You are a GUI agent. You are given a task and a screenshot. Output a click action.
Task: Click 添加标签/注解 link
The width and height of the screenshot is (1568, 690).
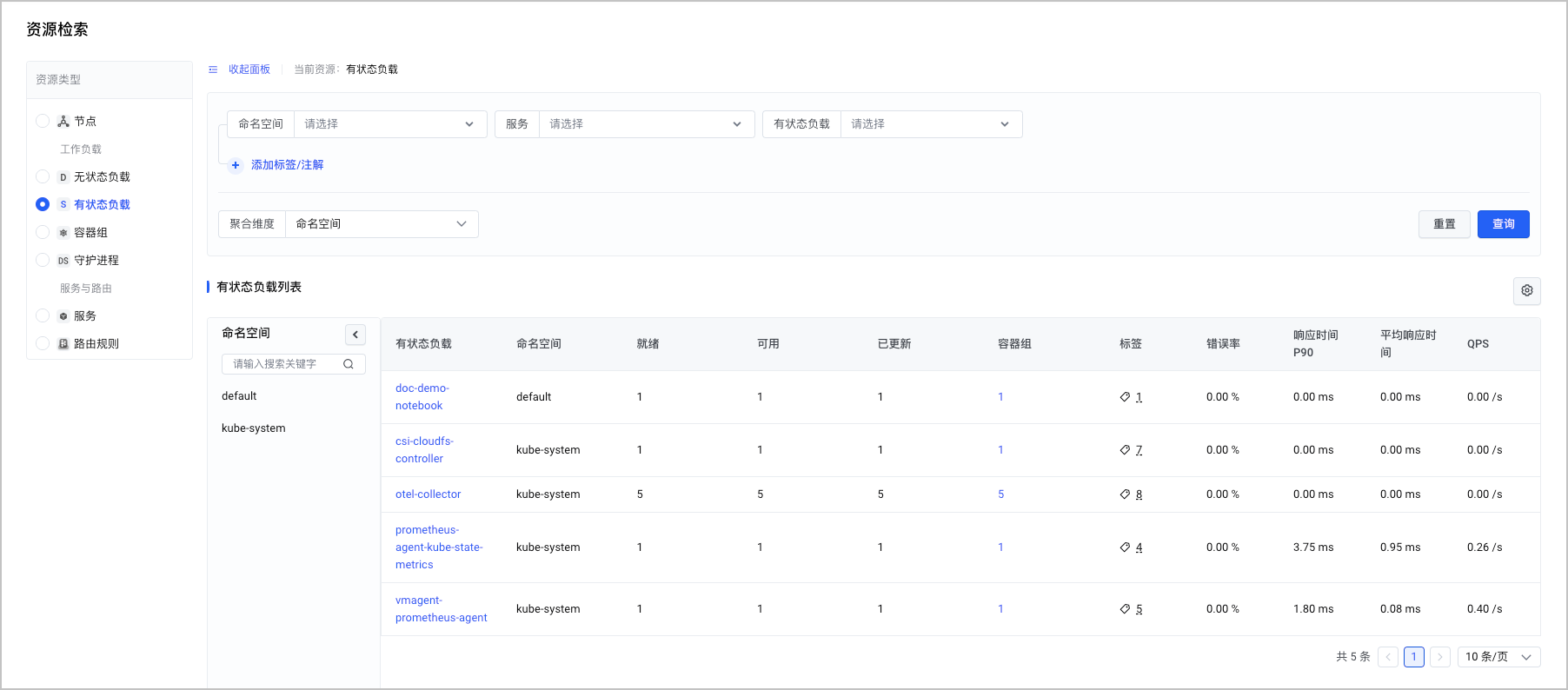tap(288, 165)
